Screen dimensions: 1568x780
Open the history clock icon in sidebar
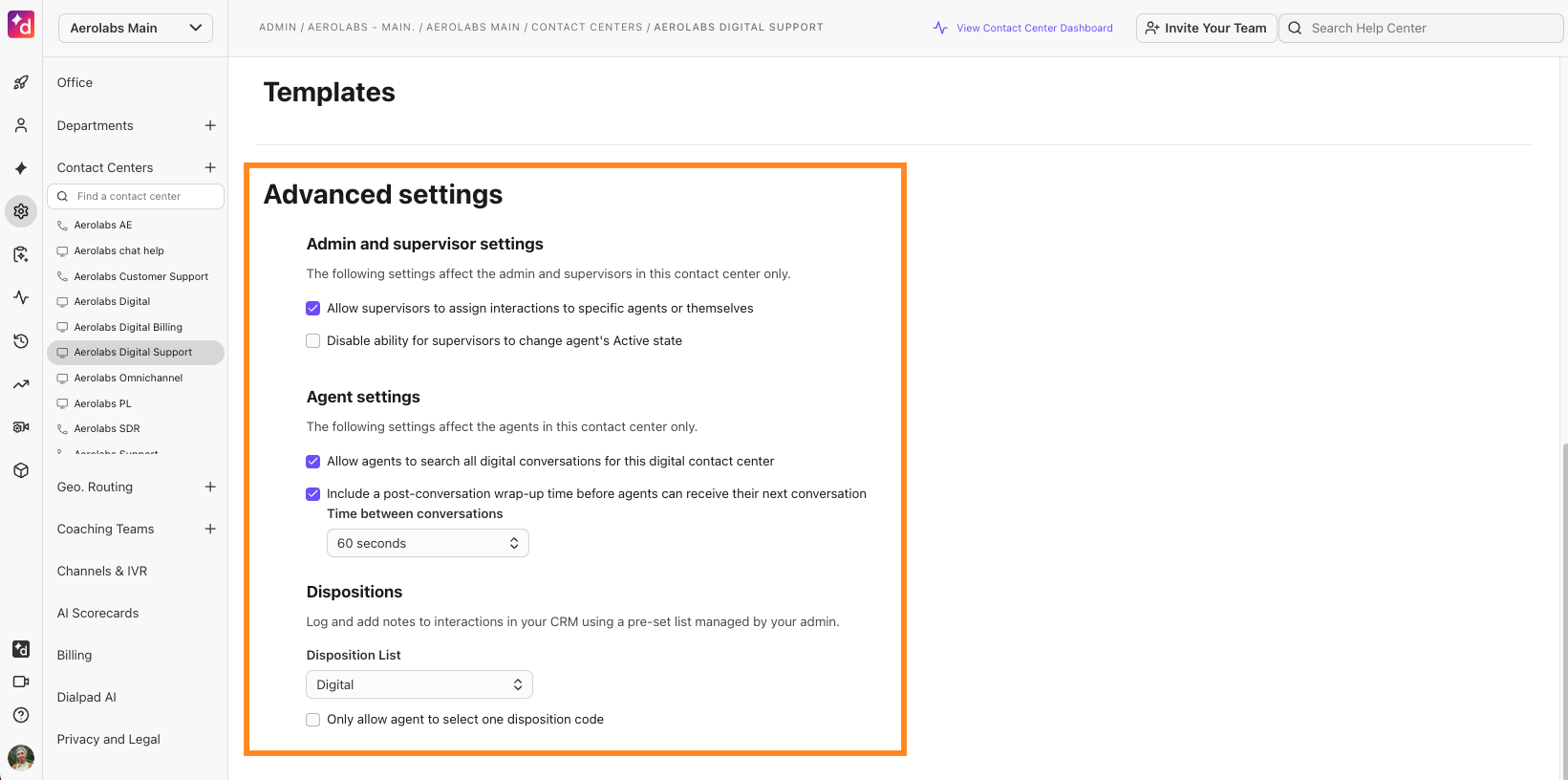(21, 341)
